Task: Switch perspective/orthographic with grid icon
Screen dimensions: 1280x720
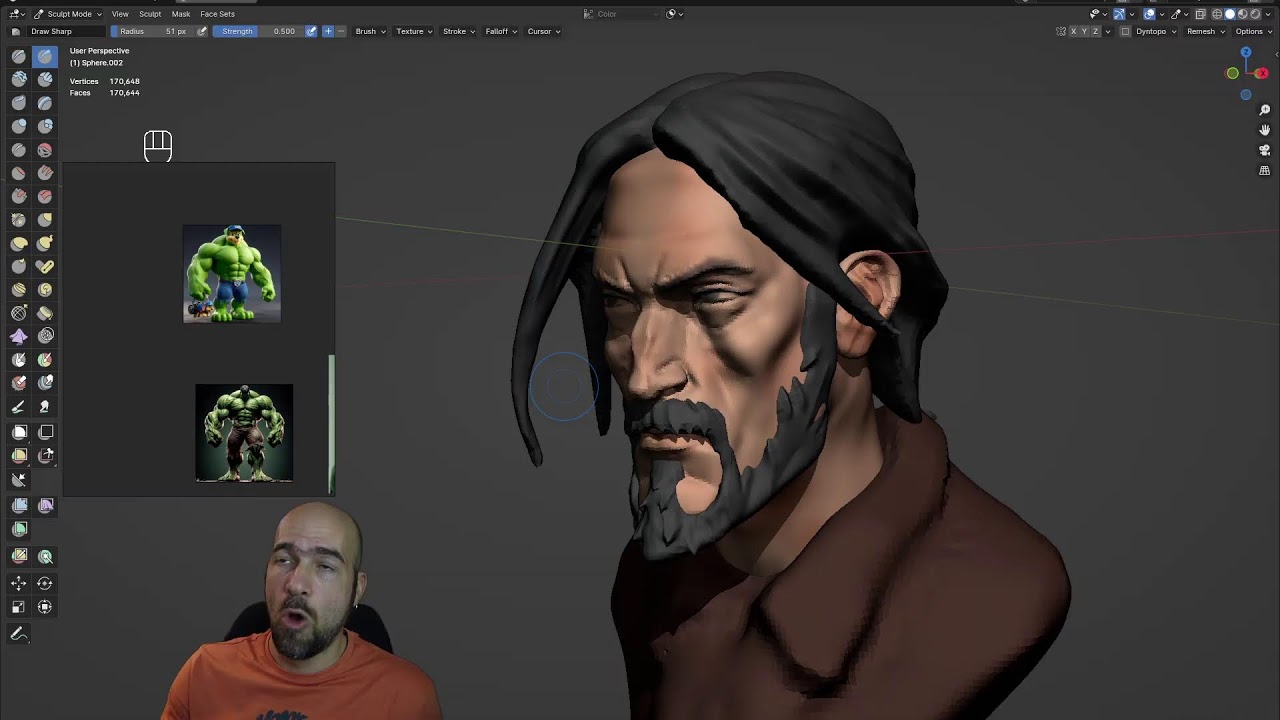Action: click(x=1264, y=171)
